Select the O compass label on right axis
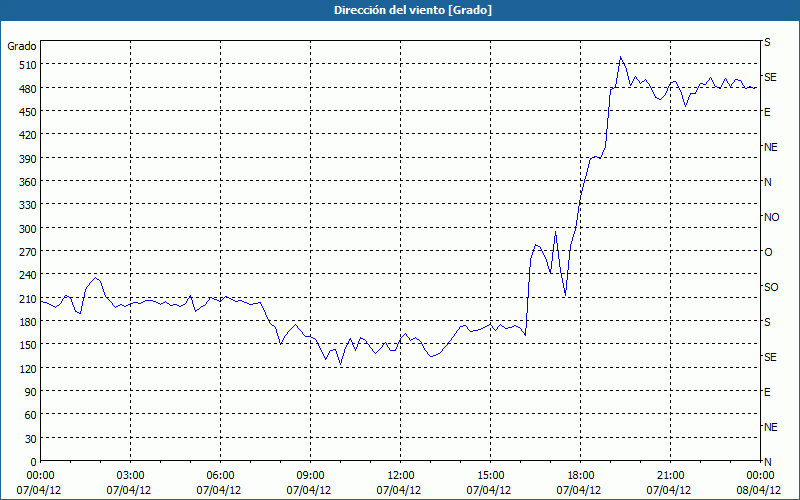 [768, 253]
